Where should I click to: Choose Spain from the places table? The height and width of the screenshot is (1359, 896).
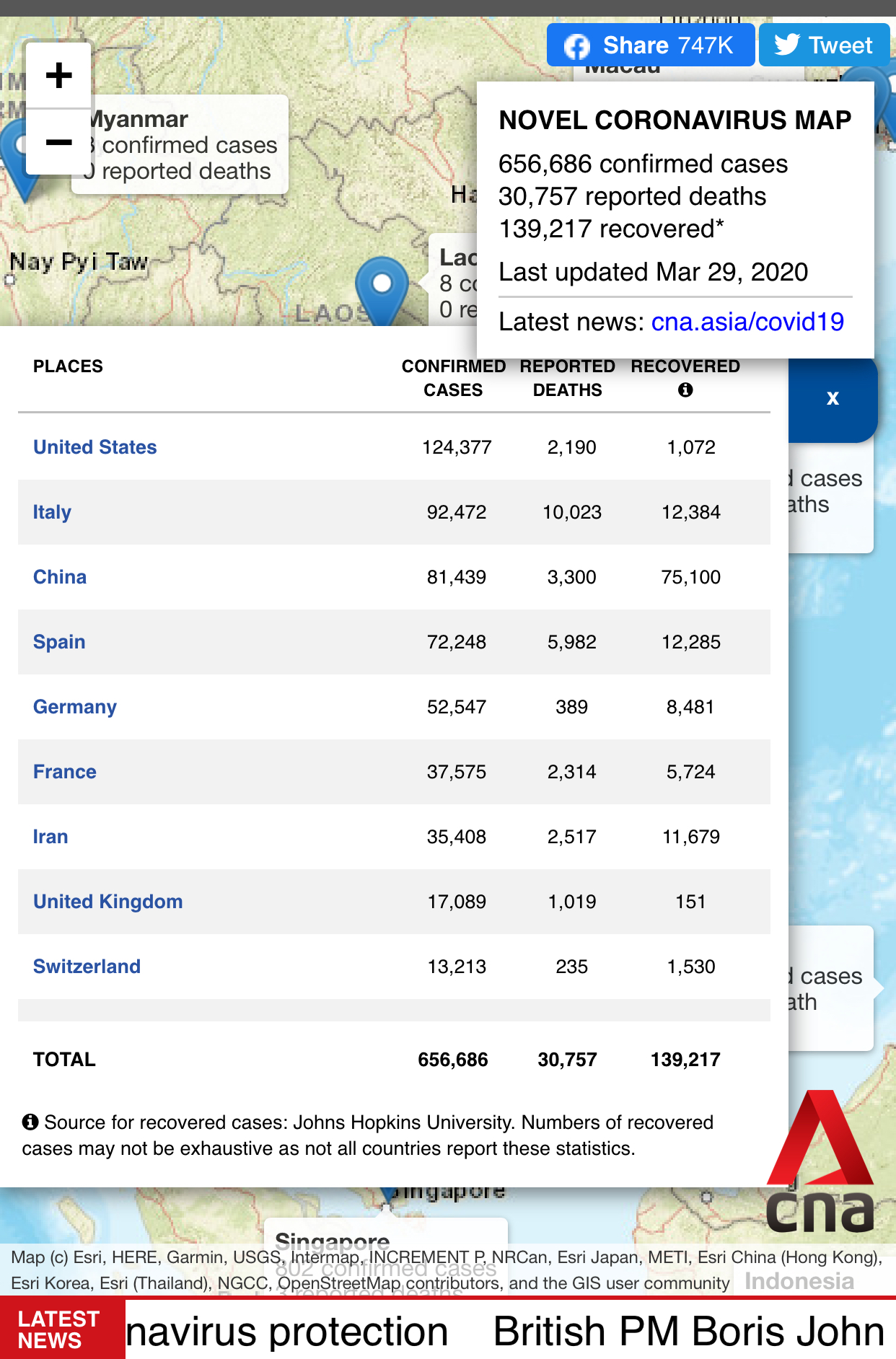(59, 642)
